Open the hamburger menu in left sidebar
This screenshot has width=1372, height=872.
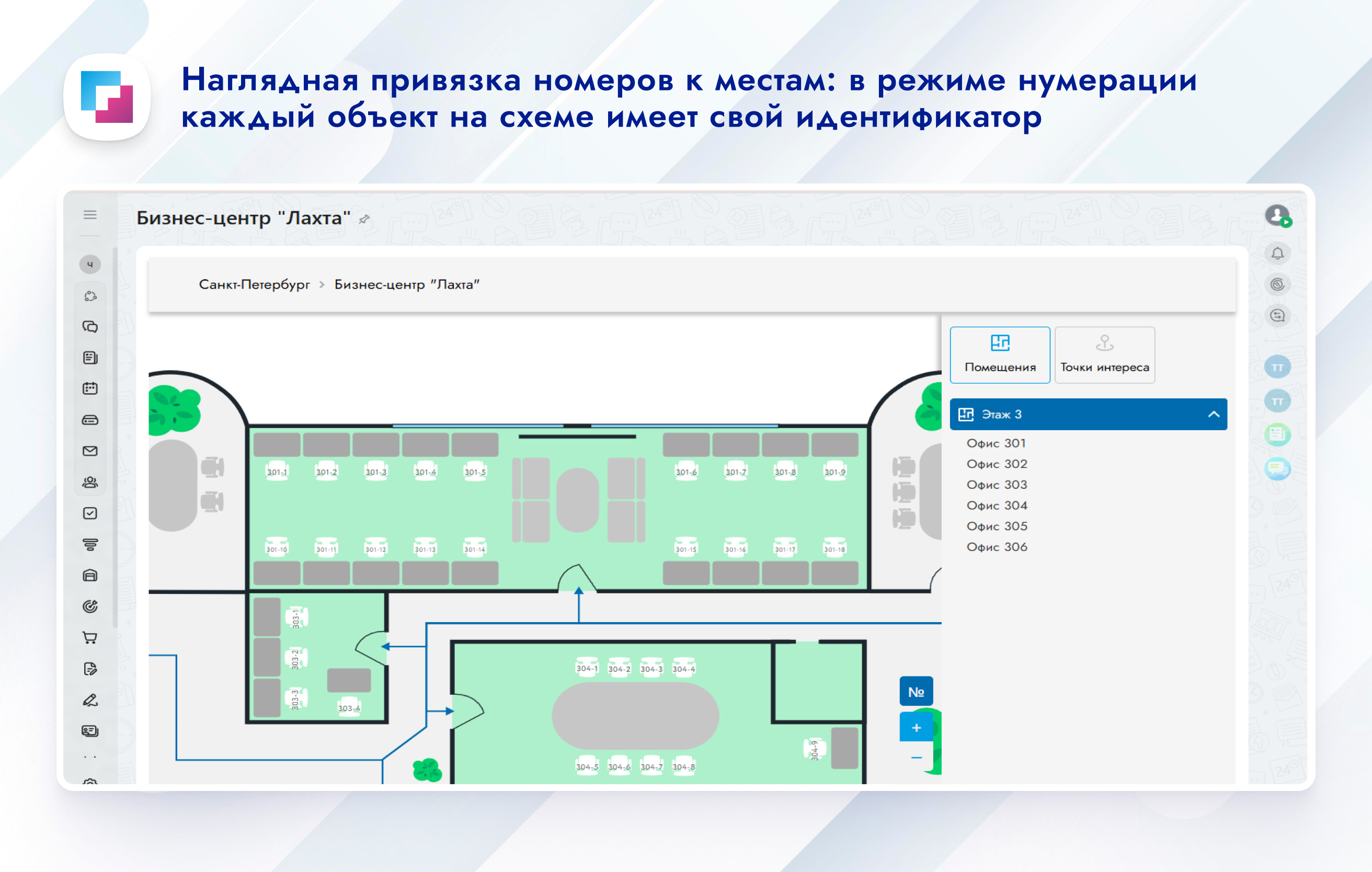(x=90, y=215)
